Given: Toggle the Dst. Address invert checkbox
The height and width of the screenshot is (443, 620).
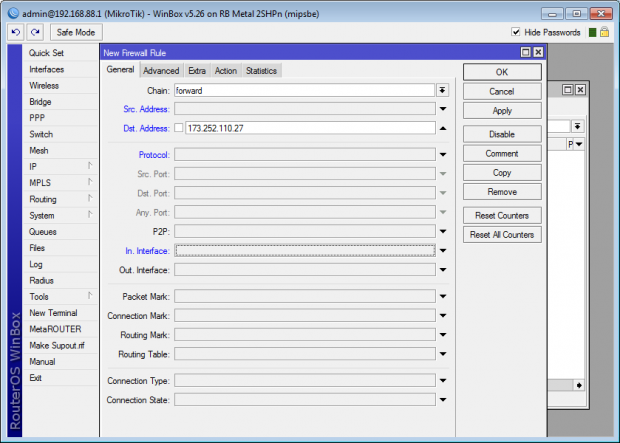Looking at the screenshot, I should coord(179,128).
